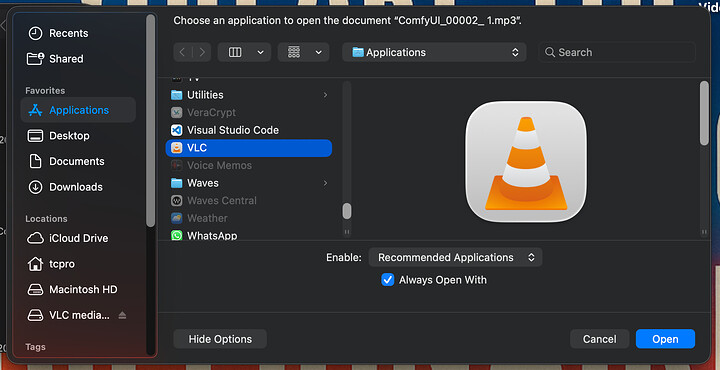720x370 pixels.
Task: Click the search magnifier icon
Action: tap(550, 52)
